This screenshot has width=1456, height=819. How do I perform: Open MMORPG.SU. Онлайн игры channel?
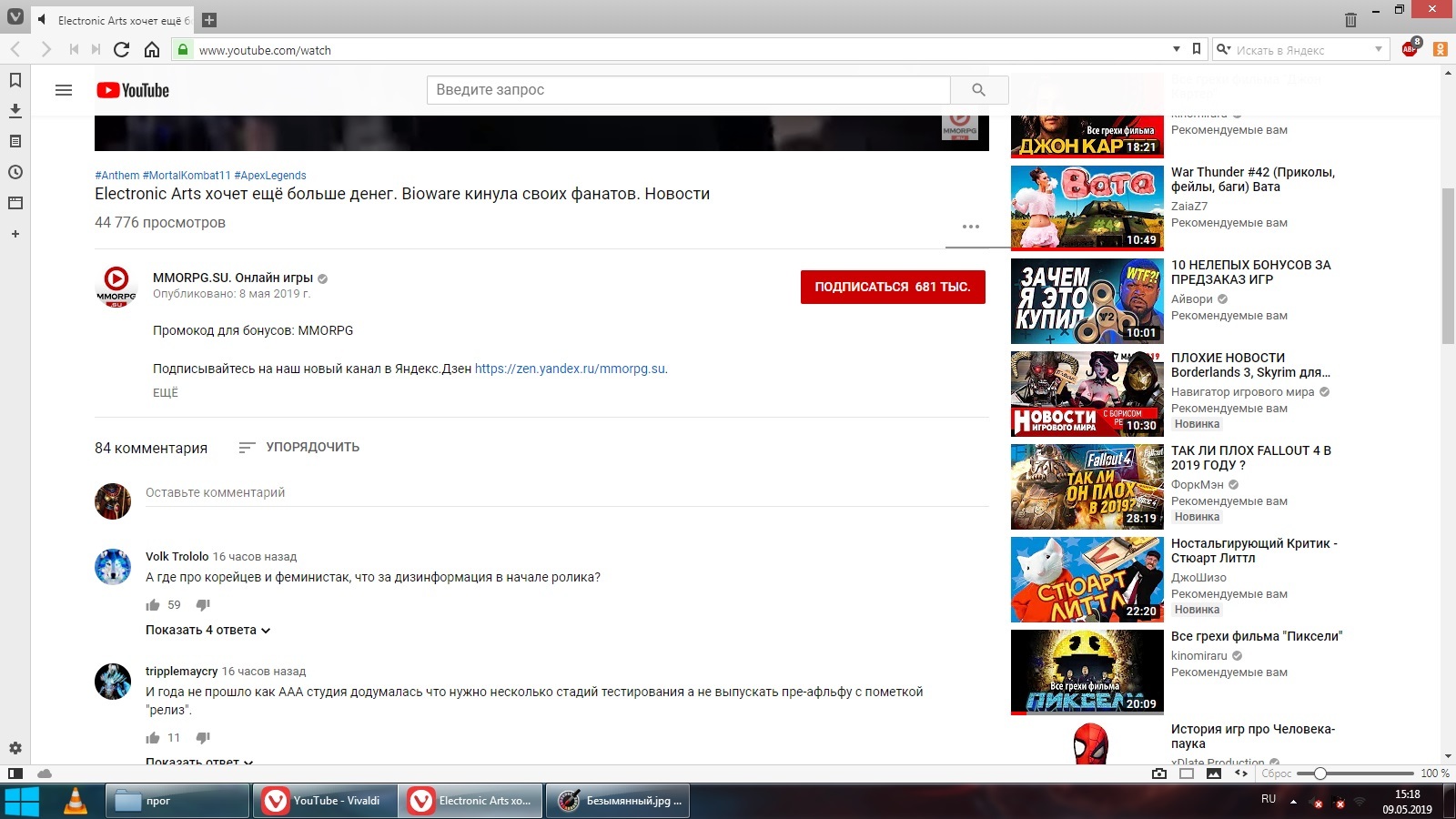233,278
